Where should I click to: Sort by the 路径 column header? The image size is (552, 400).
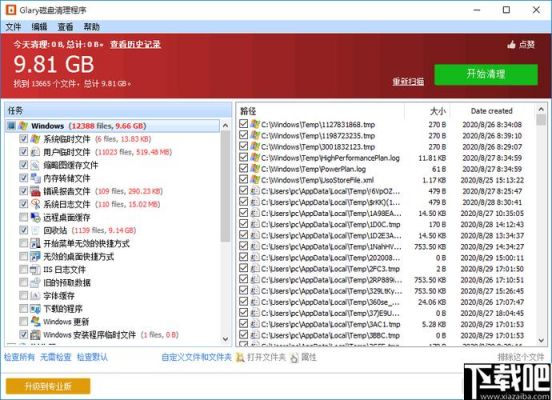click(x=320, y=111)
